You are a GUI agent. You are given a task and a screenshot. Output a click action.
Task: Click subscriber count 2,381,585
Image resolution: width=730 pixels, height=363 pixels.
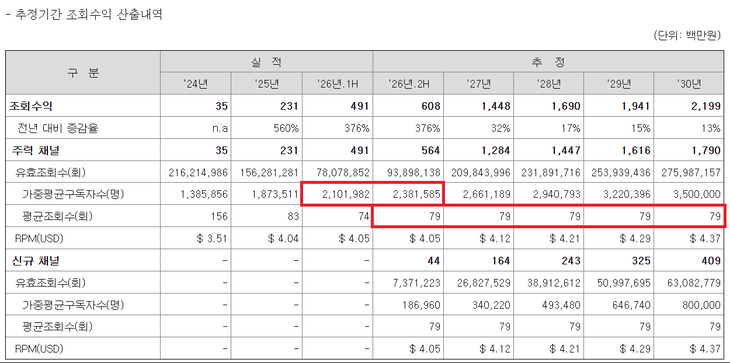click(x=418, y=195)
